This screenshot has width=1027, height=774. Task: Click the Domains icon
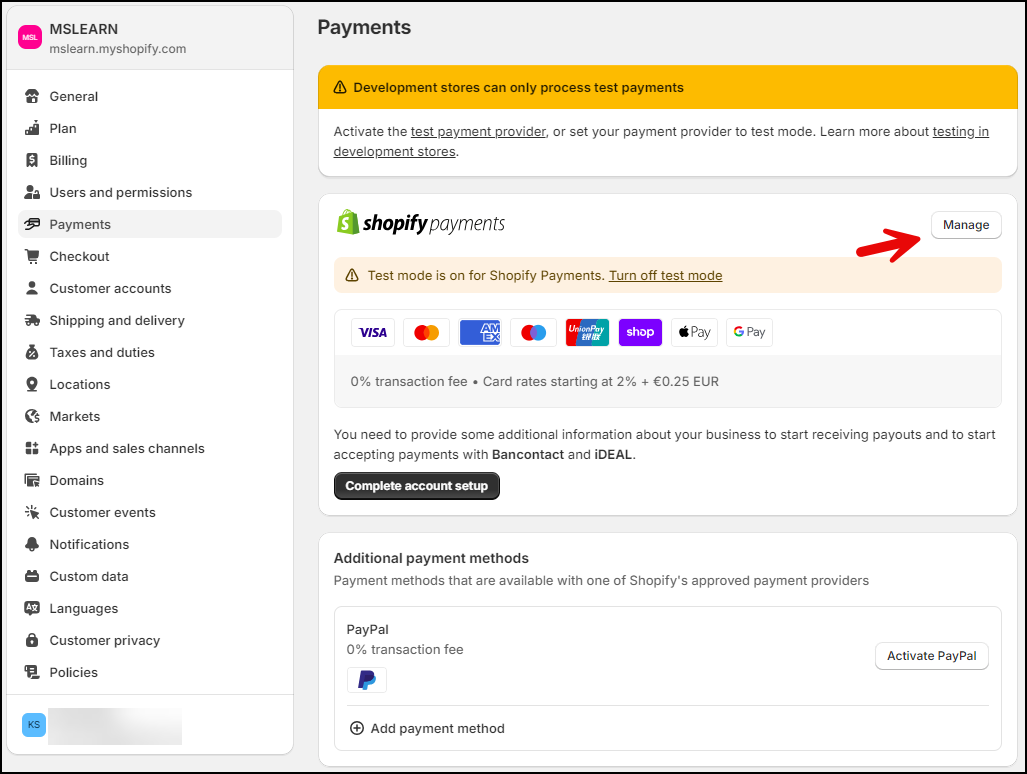pos(31,481)
